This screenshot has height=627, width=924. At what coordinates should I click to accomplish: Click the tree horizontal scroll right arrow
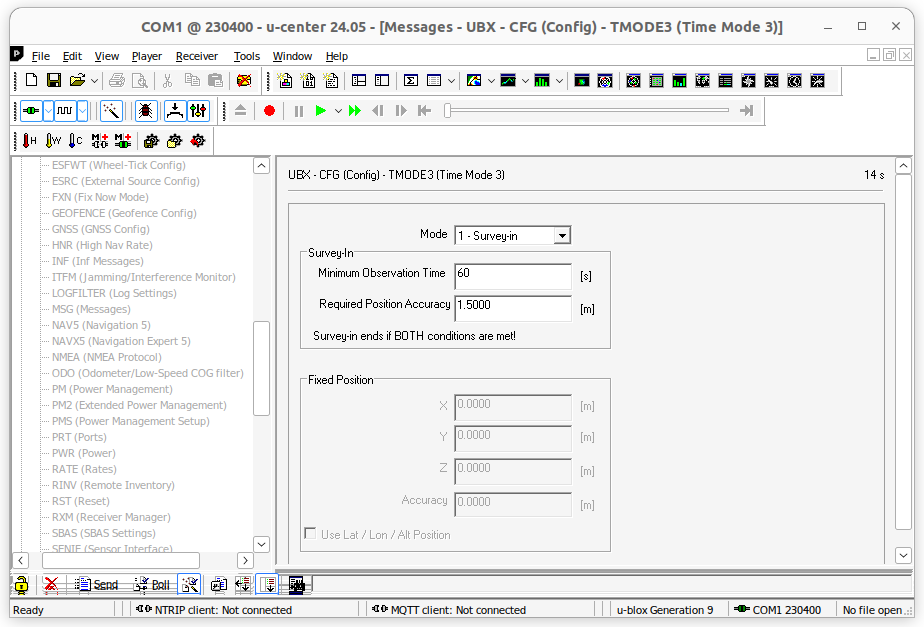tap(245, 560)
